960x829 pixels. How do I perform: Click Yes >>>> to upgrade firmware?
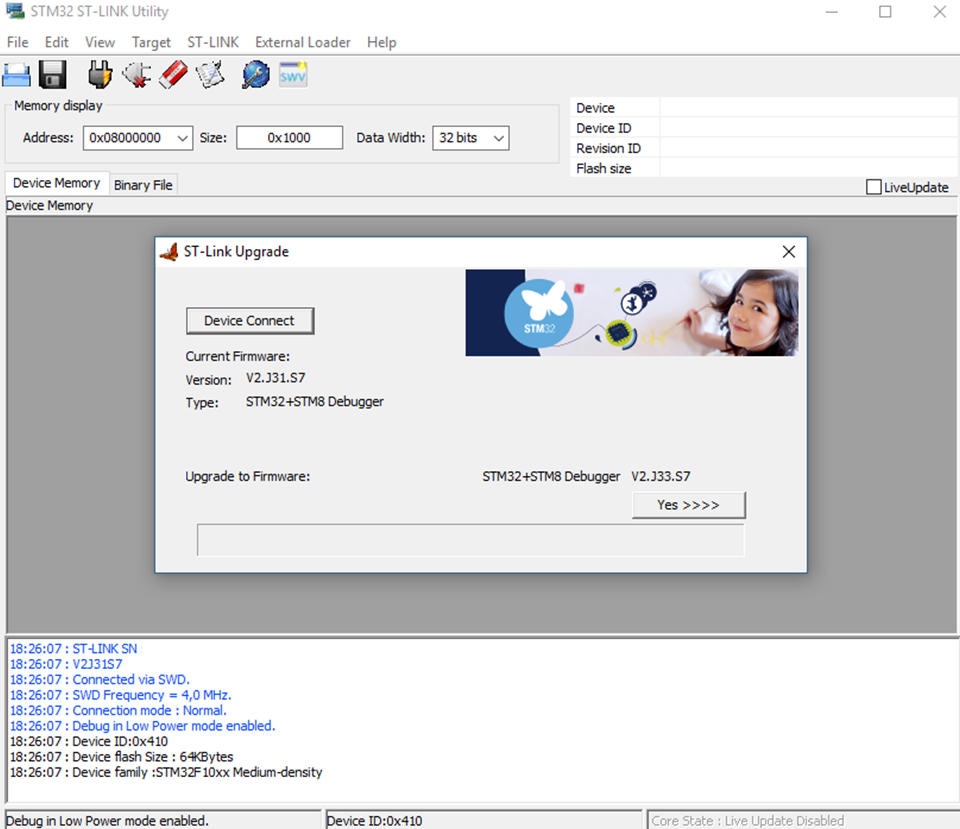689,505
